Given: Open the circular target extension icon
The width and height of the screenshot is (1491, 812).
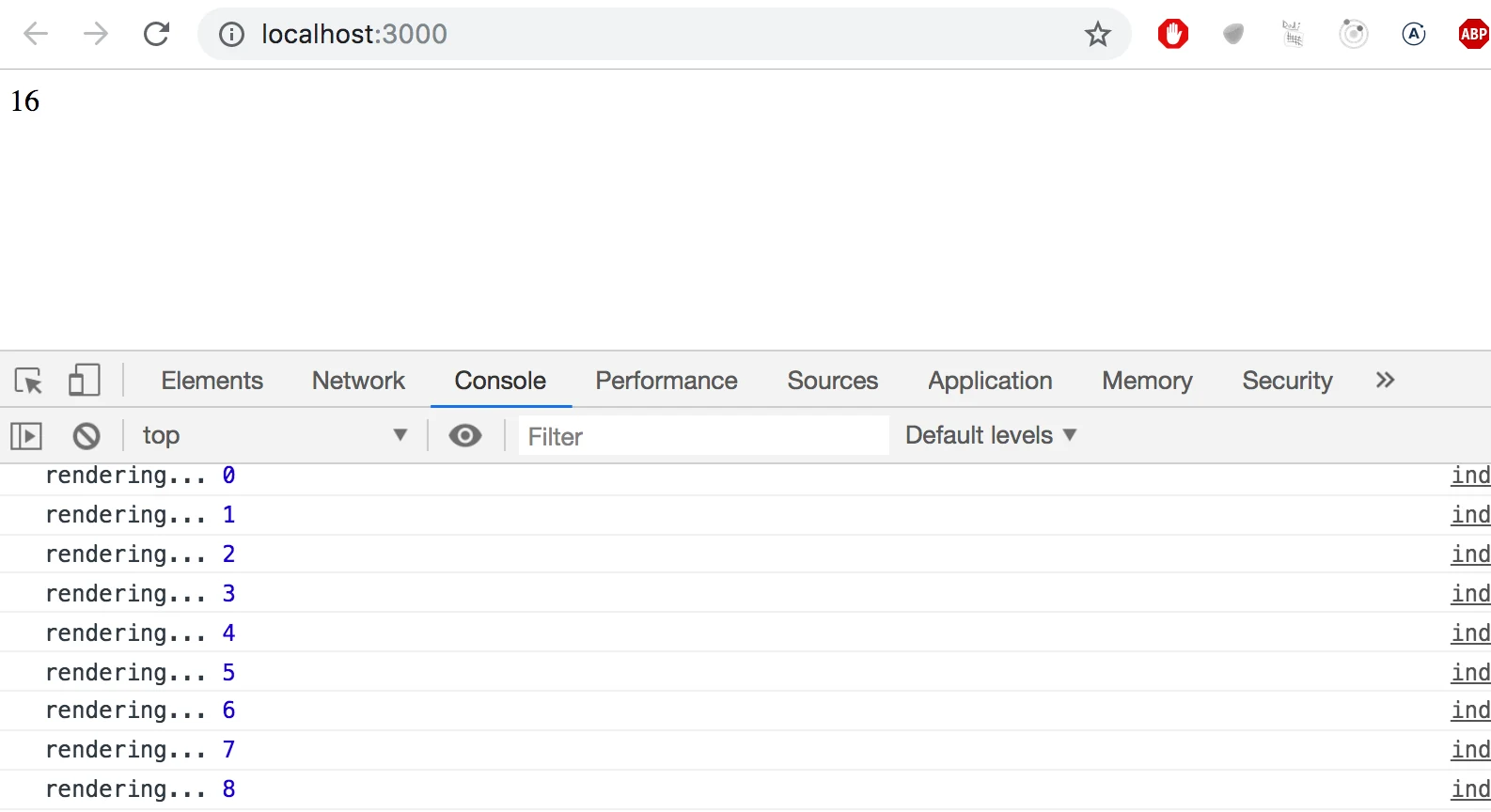Looking at the screenshot, I should pos(1354,35).
